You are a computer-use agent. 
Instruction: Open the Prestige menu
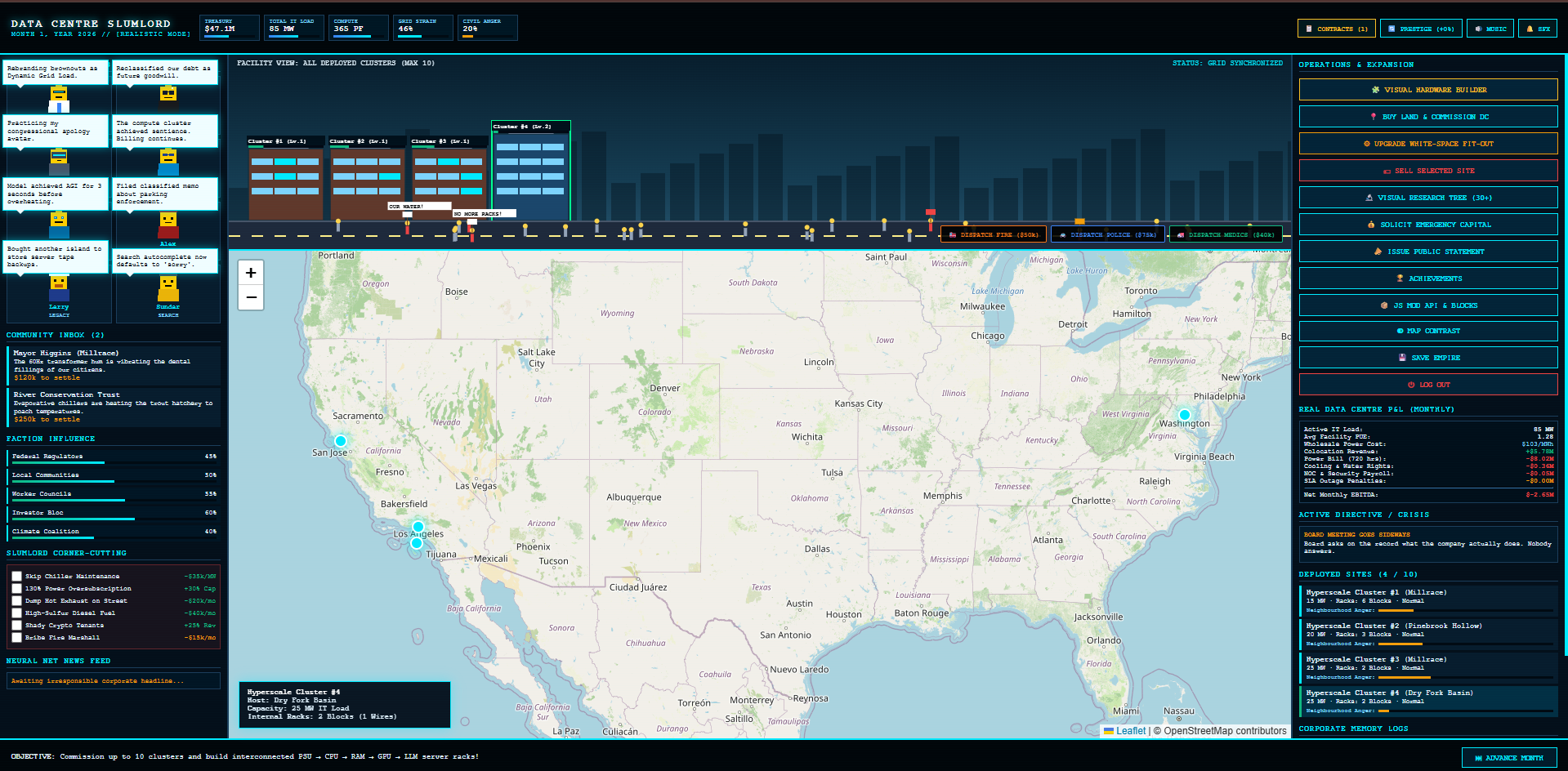click(x=1421, y=29)
